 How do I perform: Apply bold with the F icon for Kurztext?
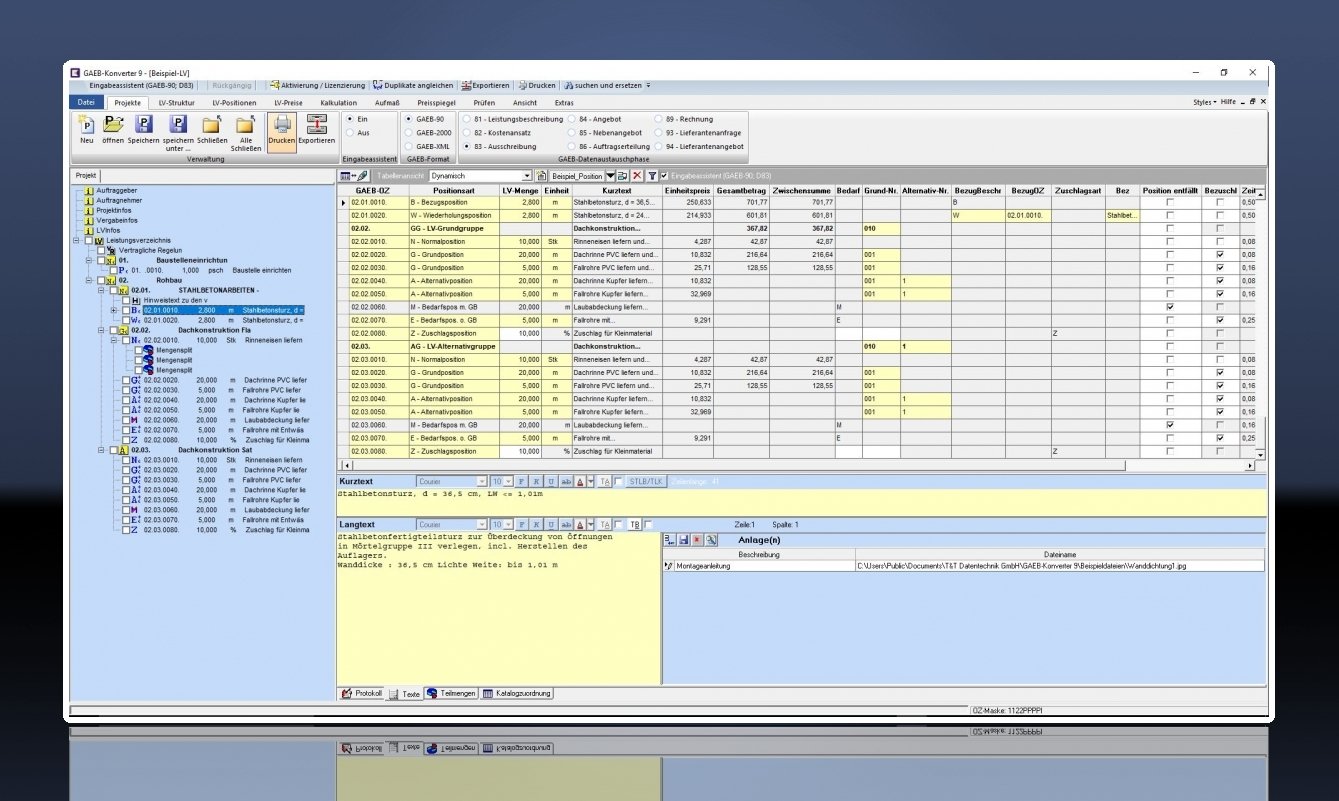[521, 481]
